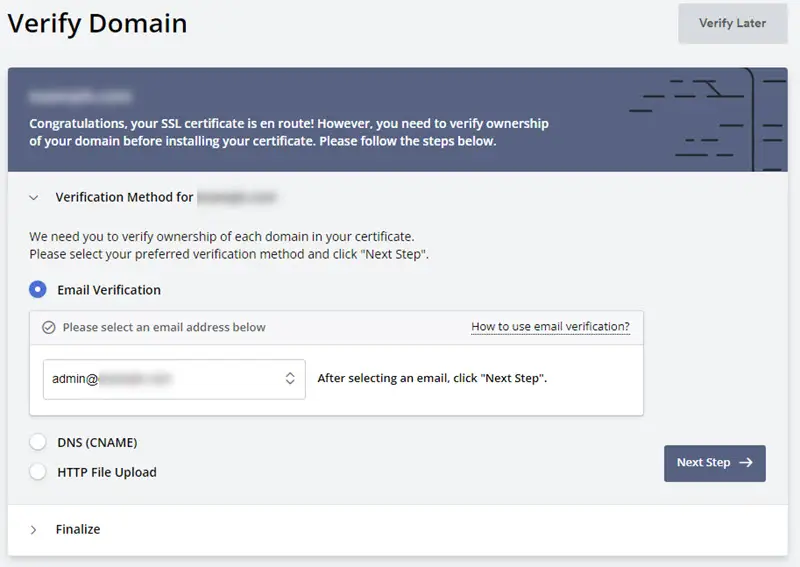
Task: Click the Finalize section title
Action: point(78,529)
